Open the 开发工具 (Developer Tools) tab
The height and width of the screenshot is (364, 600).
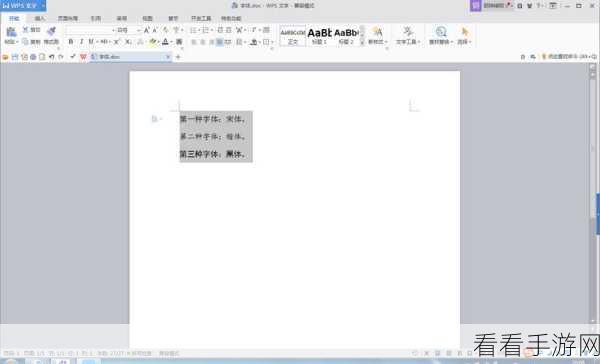(201, 18)
